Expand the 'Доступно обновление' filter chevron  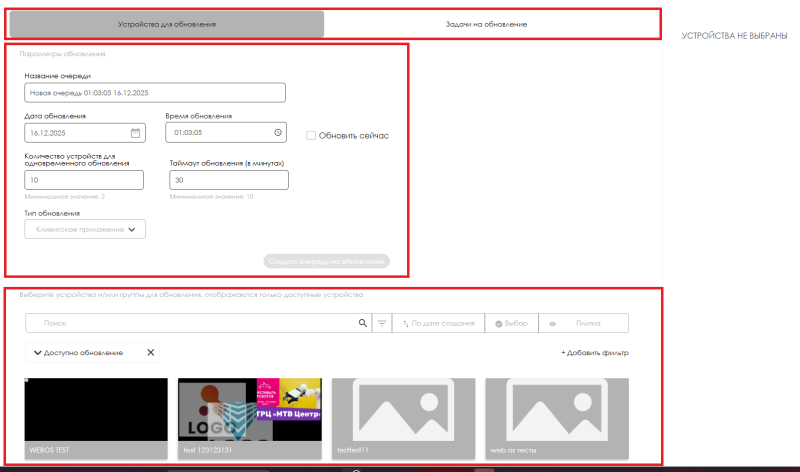(38, 353)
